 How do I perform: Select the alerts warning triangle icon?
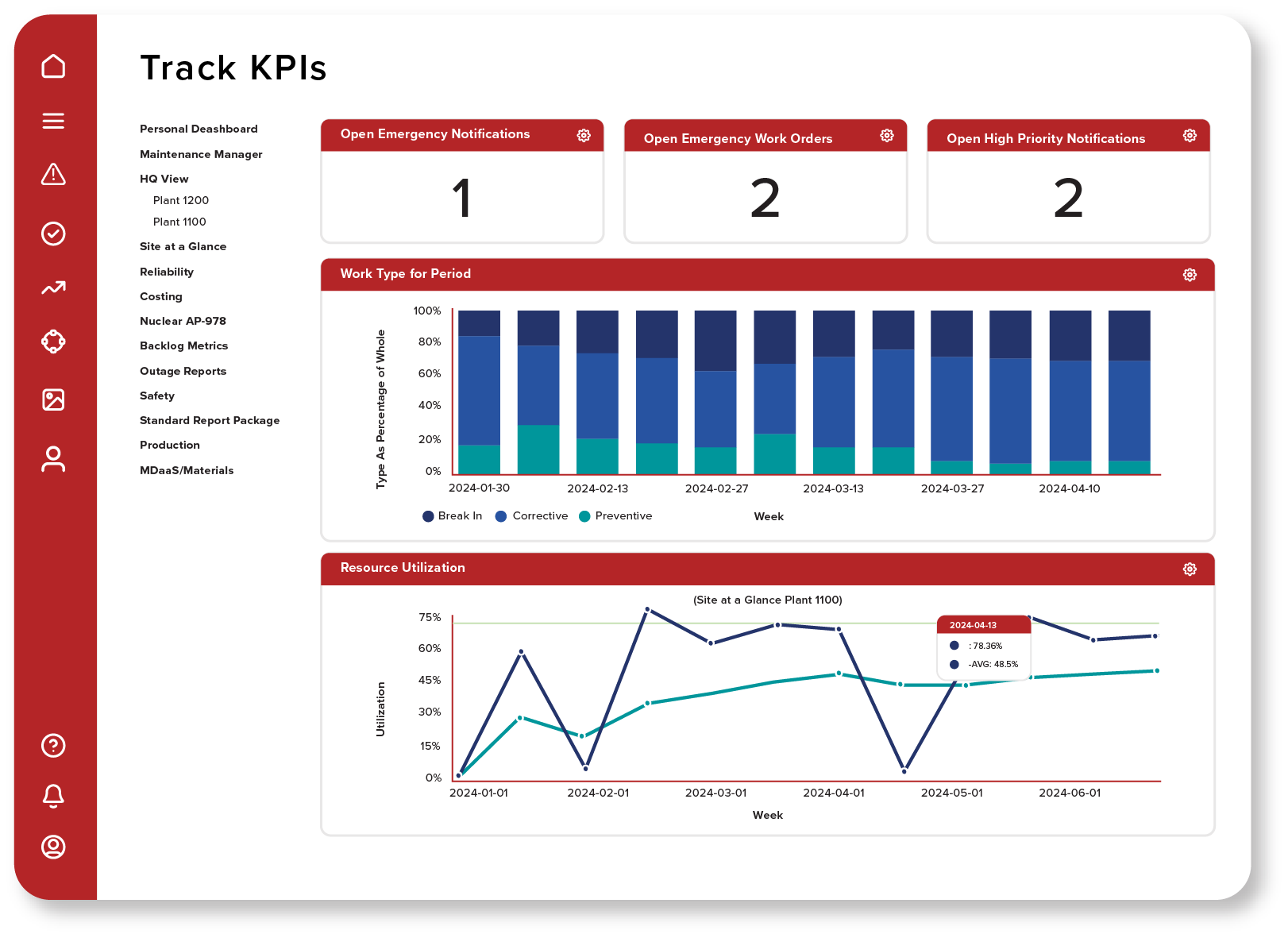point(53,176)
